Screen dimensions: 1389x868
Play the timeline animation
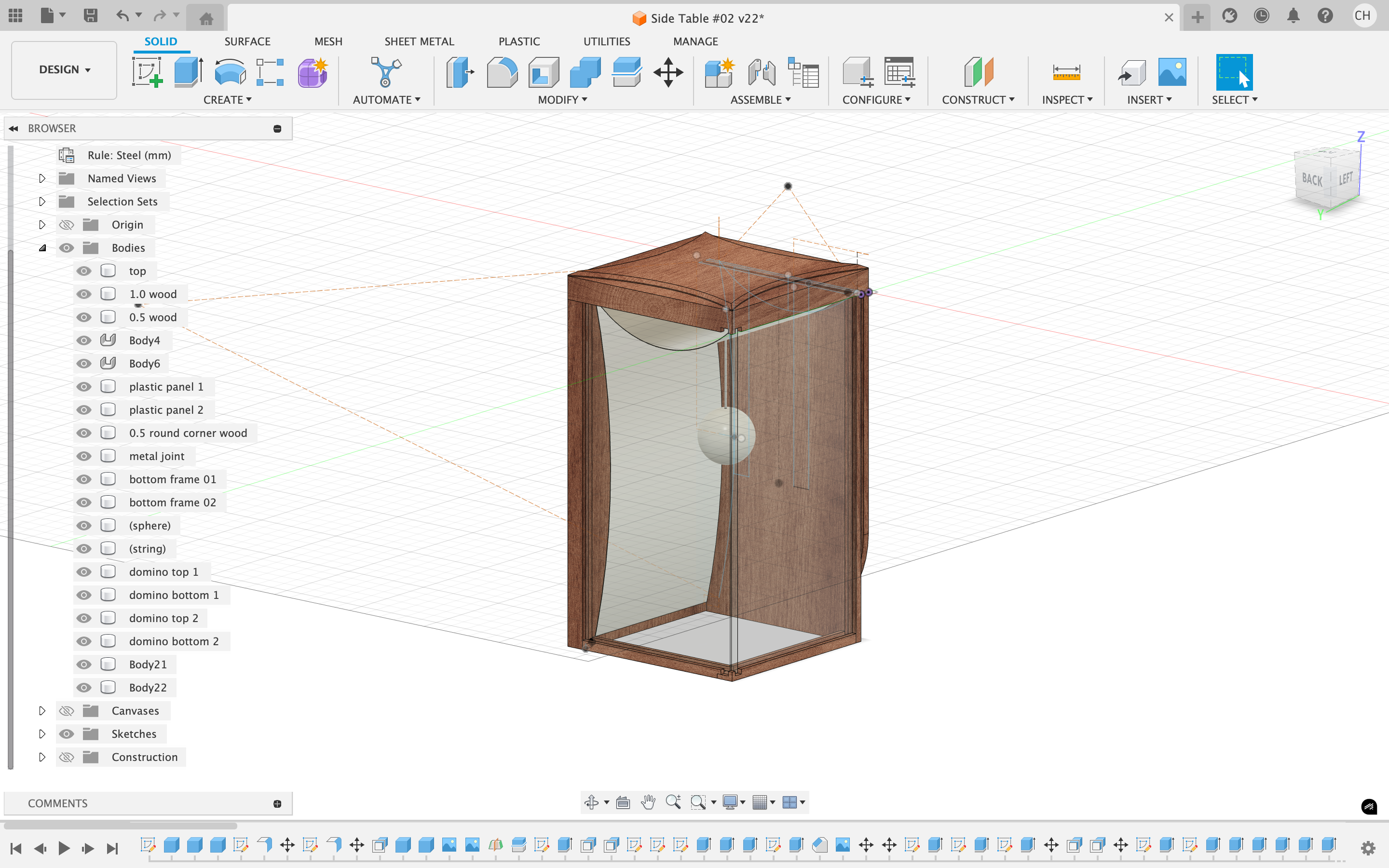(x=64, y=848)
